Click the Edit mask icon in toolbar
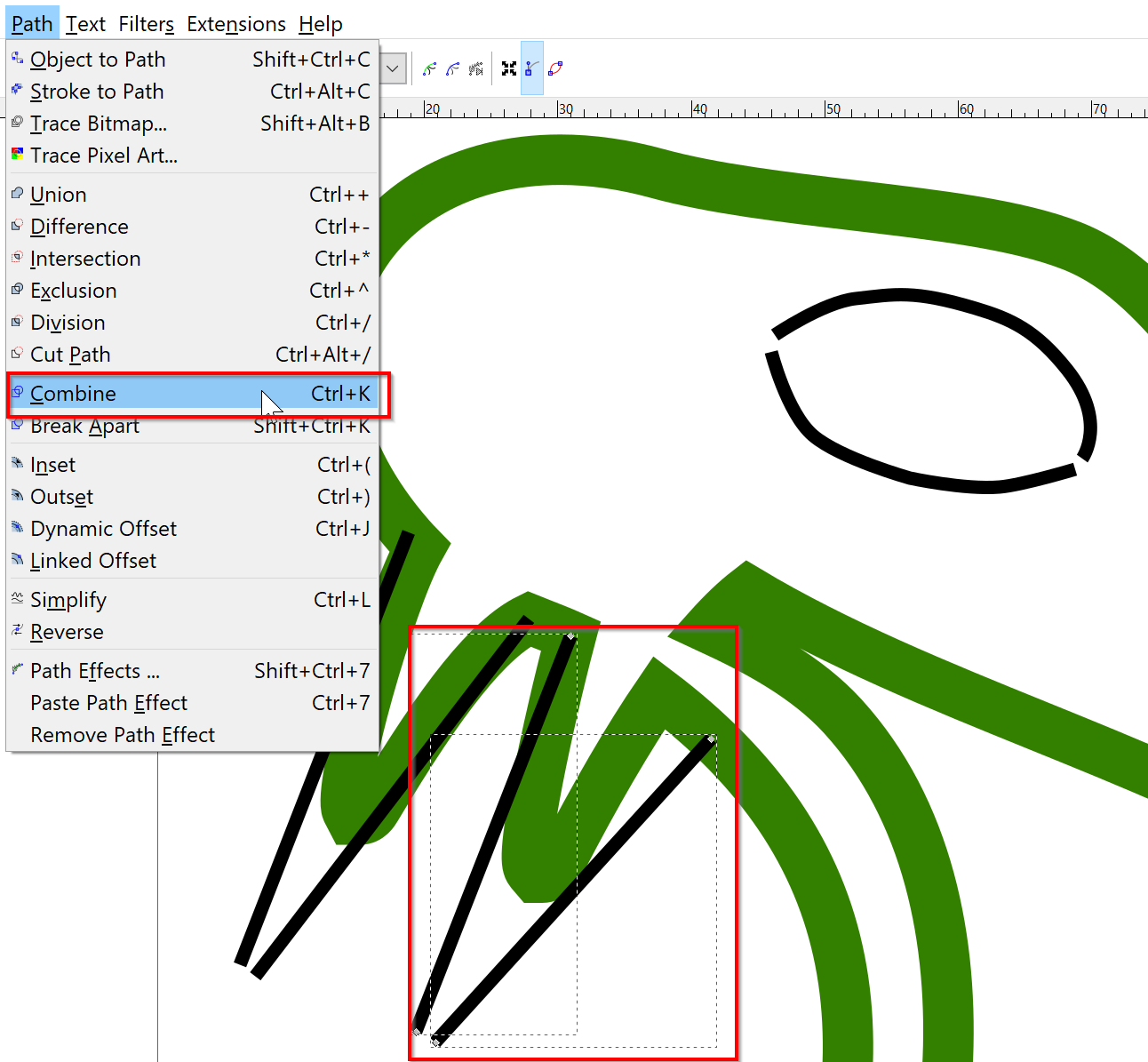The width and height of the screenshot is (1148, 1062). point(453,68)
